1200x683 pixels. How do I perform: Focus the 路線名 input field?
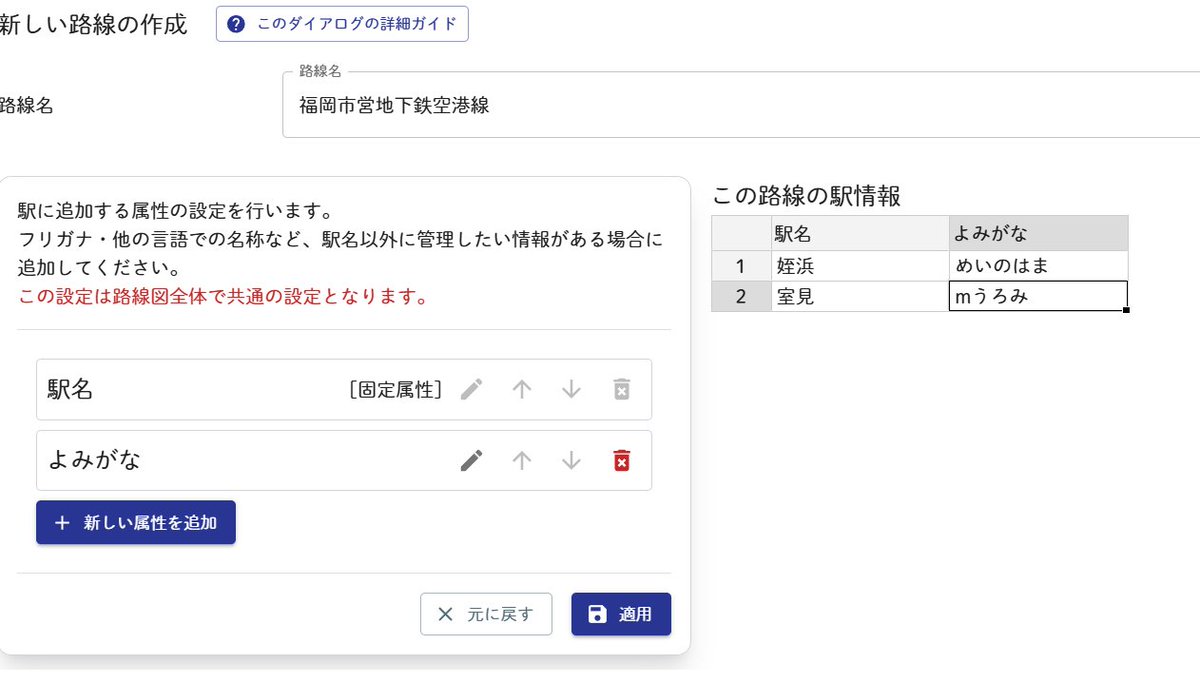tap(741, 105)
